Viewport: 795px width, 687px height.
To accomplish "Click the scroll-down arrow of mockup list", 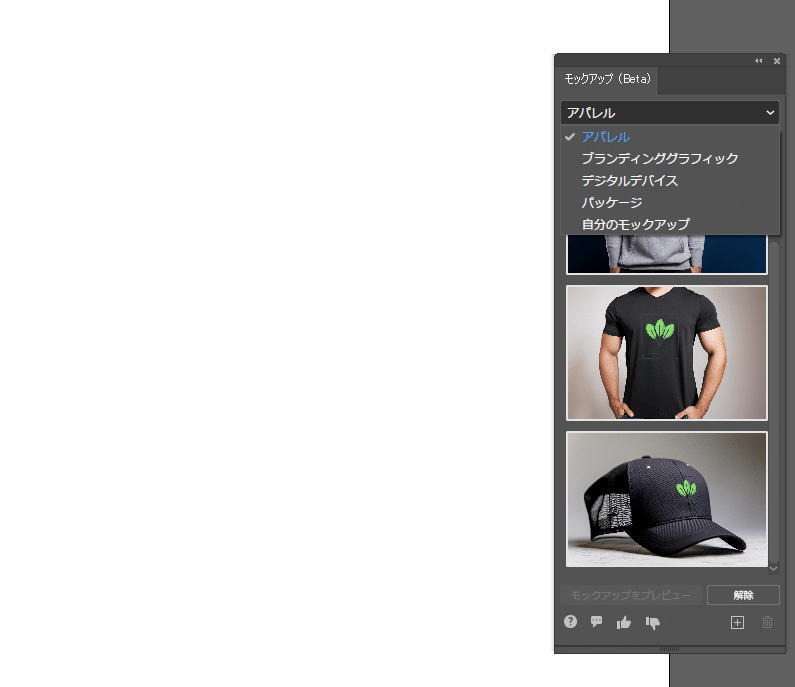I will click(774, 569).
